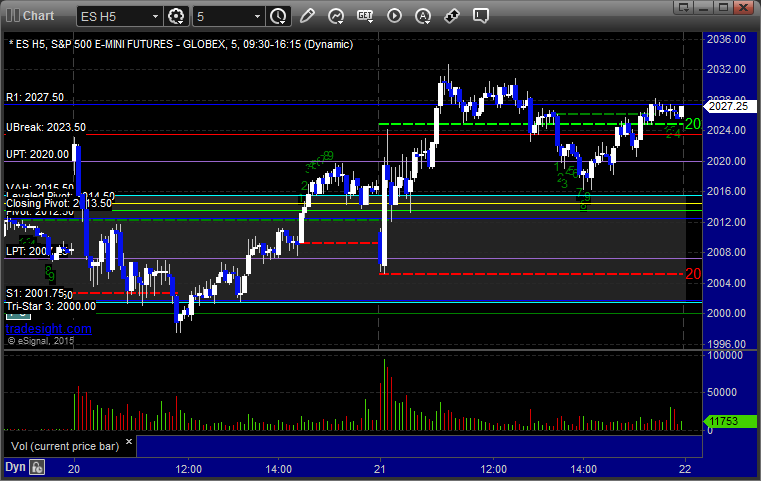The width and height of the screenshot is (761, 481).
Task: Open the tradesight.com link
Action: [x=49, y=329]
